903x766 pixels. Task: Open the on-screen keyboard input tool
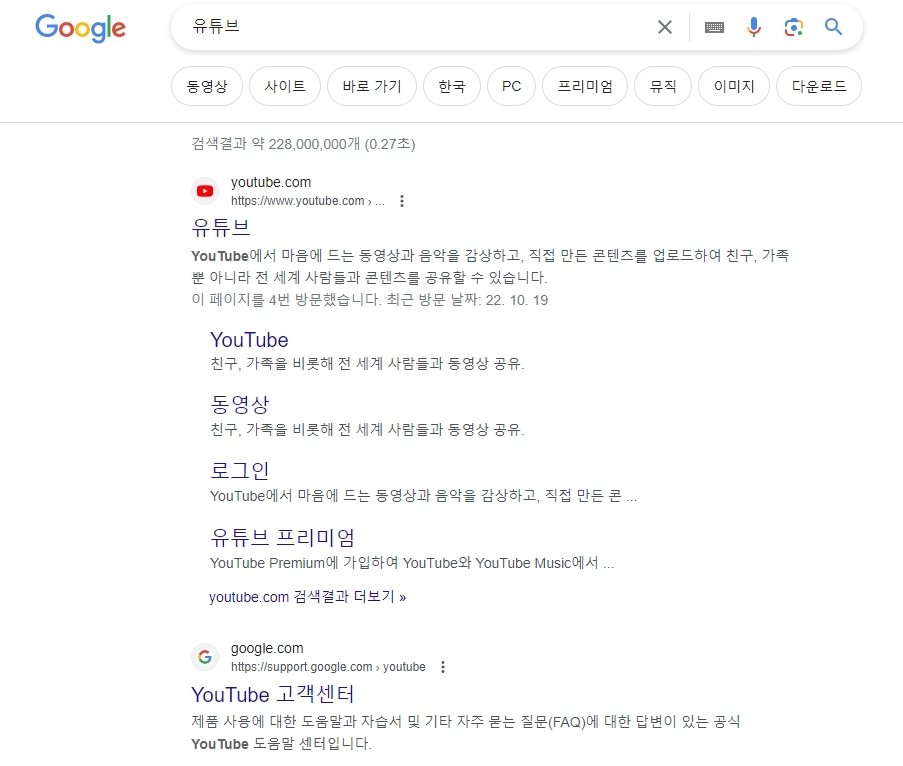point(714,27)
